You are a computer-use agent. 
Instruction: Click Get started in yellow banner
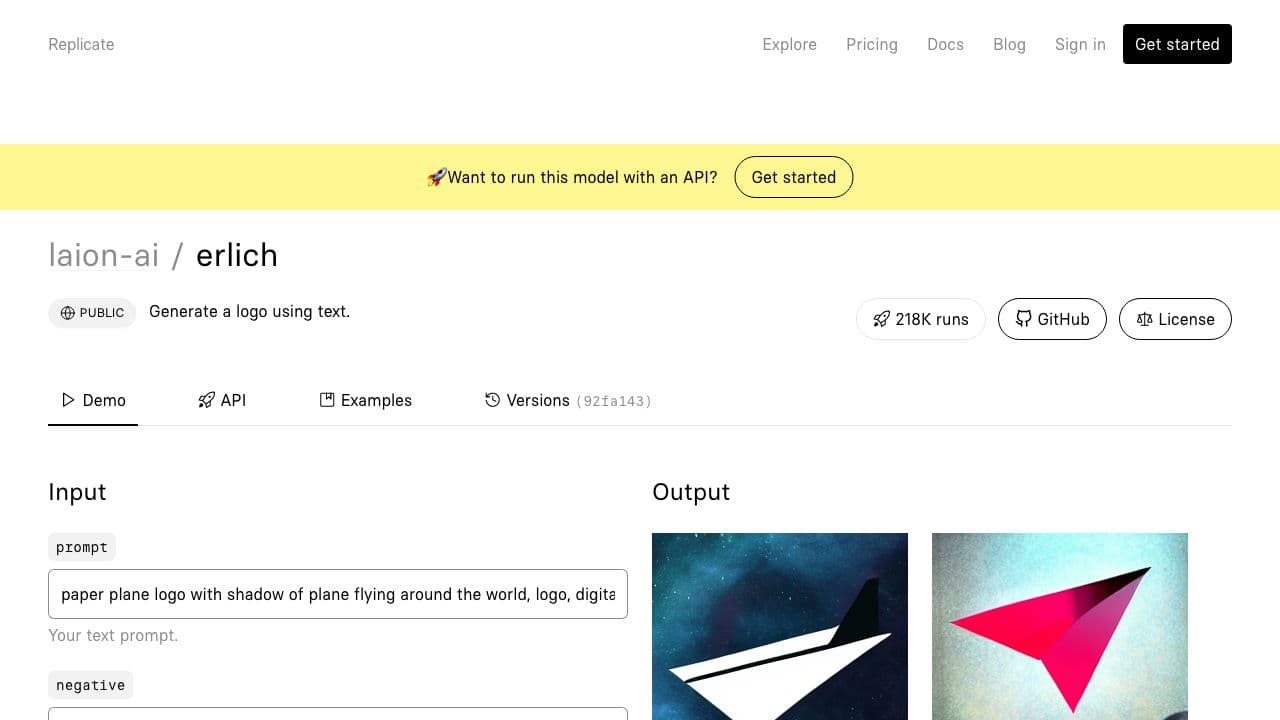(793, 177)
